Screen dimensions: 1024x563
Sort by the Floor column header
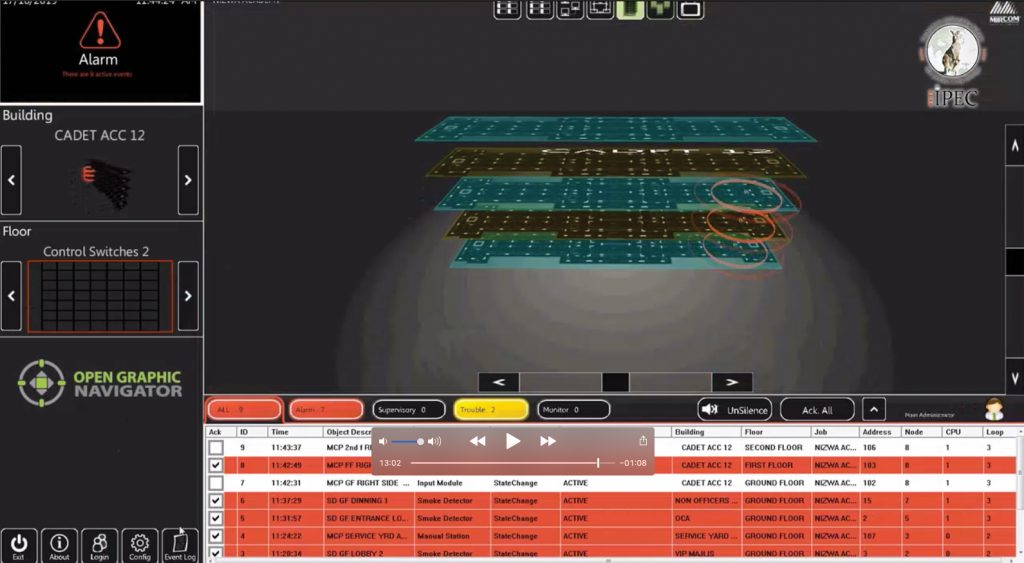pos(776,432)
